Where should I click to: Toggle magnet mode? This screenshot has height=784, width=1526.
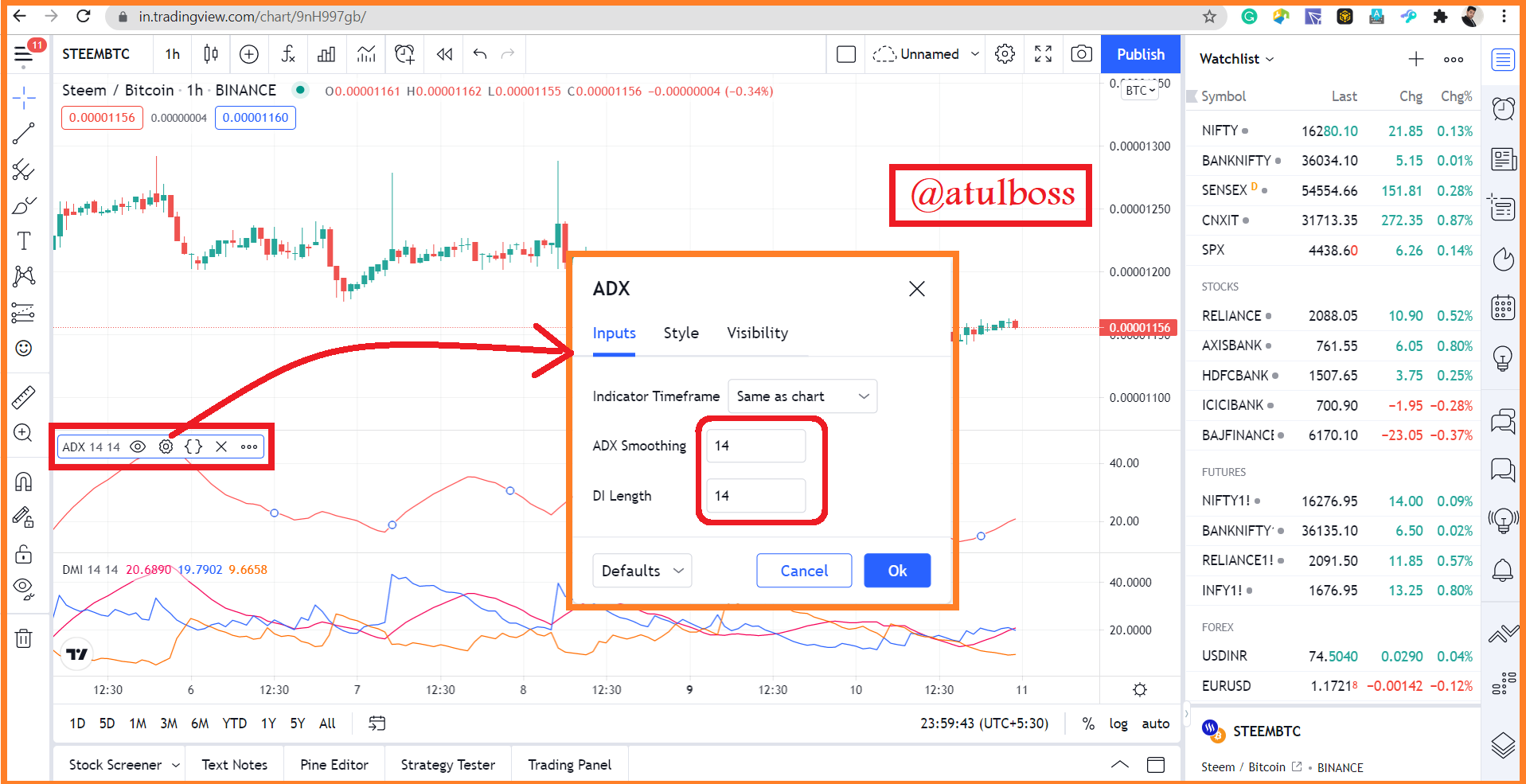pyautogui.click(x=24, y=482)
